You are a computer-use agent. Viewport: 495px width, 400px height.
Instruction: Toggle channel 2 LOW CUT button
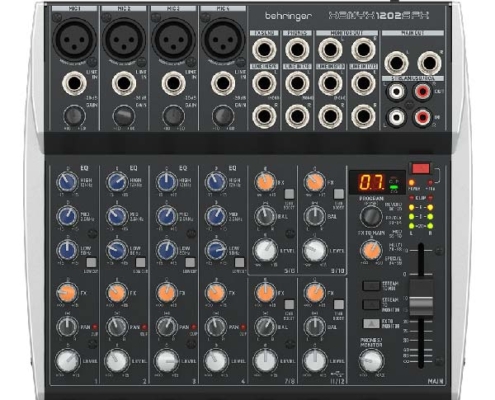point(141,262)
